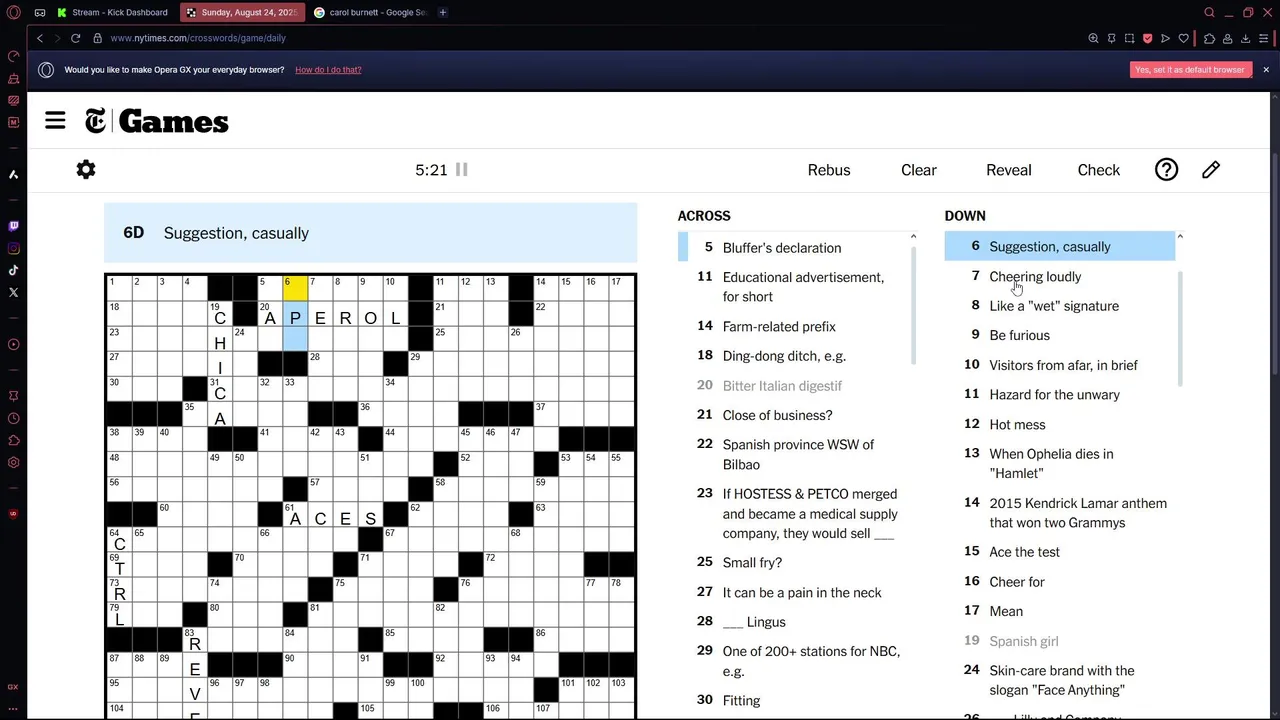This screenshot has height=720, width=1280.
Task: Go back with the browser back arrow
Action: click(40, 38)
